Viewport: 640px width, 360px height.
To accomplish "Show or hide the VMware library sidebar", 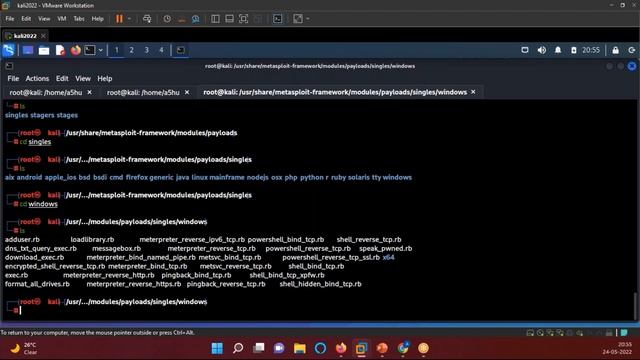I will (x=216, y=19).
